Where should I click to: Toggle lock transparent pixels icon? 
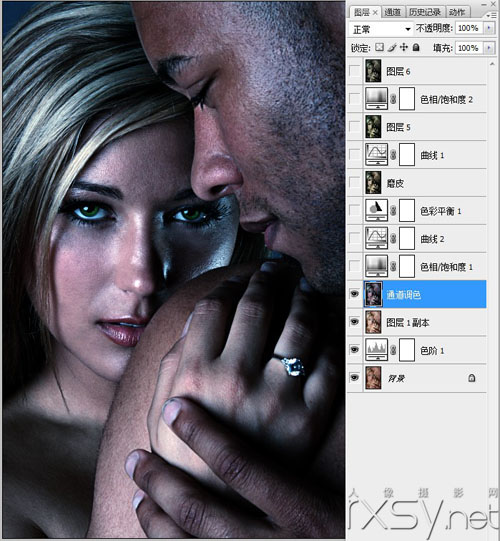pos(380,47)
